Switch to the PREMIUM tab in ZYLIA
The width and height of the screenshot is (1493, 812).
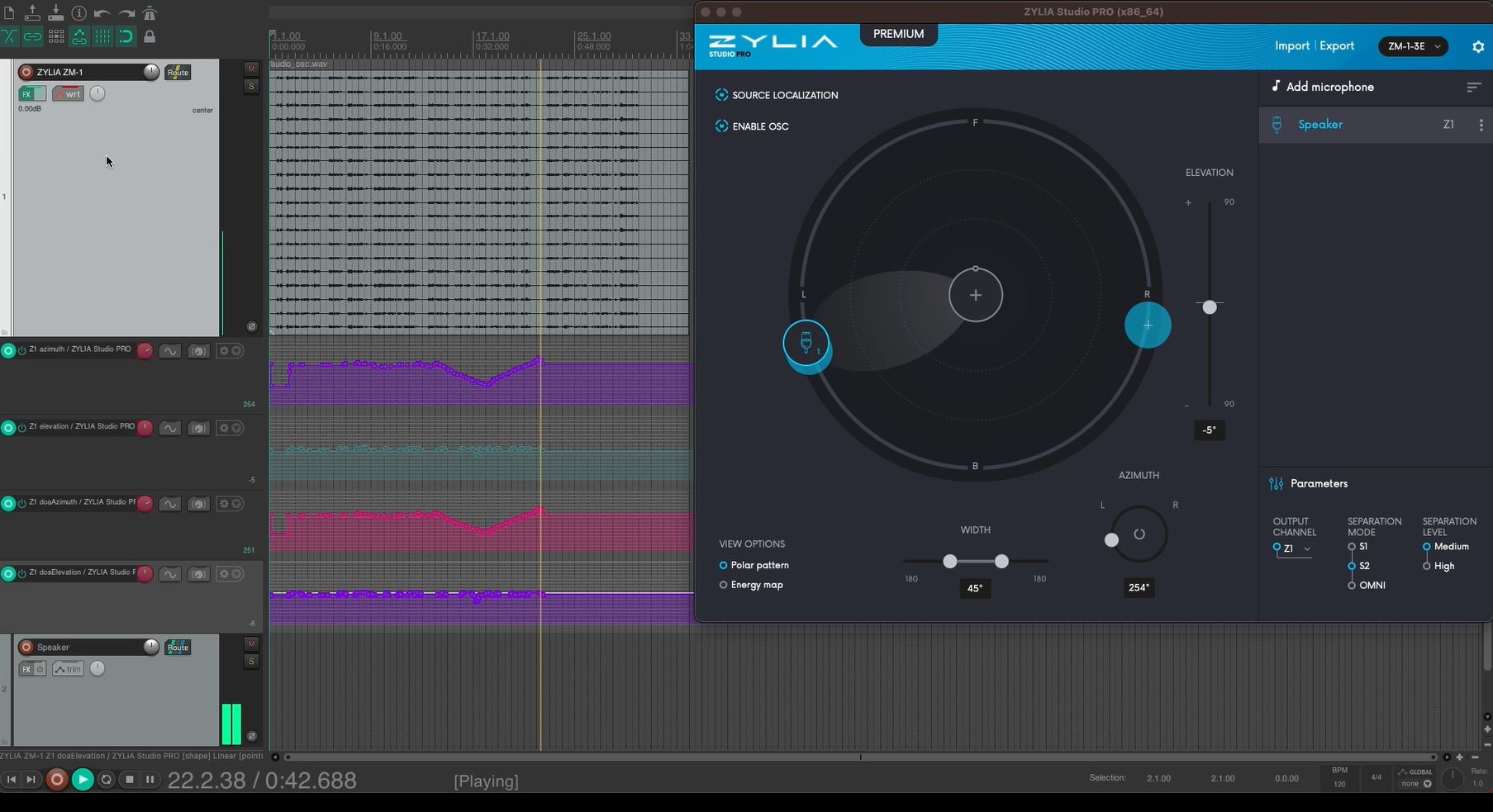[x=897, y=34]
